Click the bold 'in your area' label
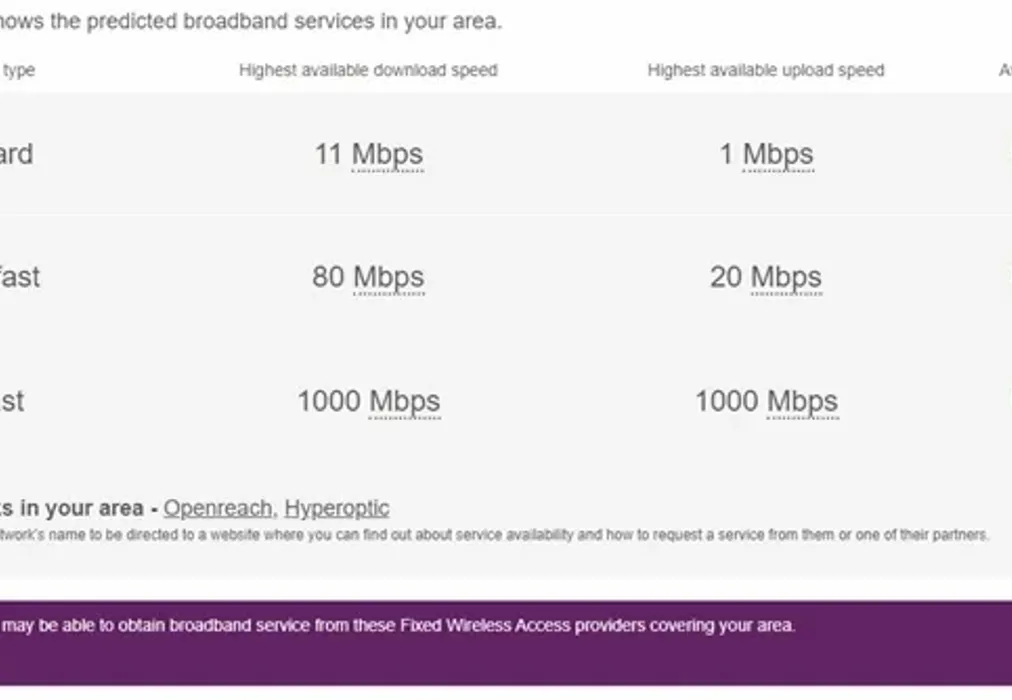This screenshot has width=1012, height=700. (x=75, y=508)
